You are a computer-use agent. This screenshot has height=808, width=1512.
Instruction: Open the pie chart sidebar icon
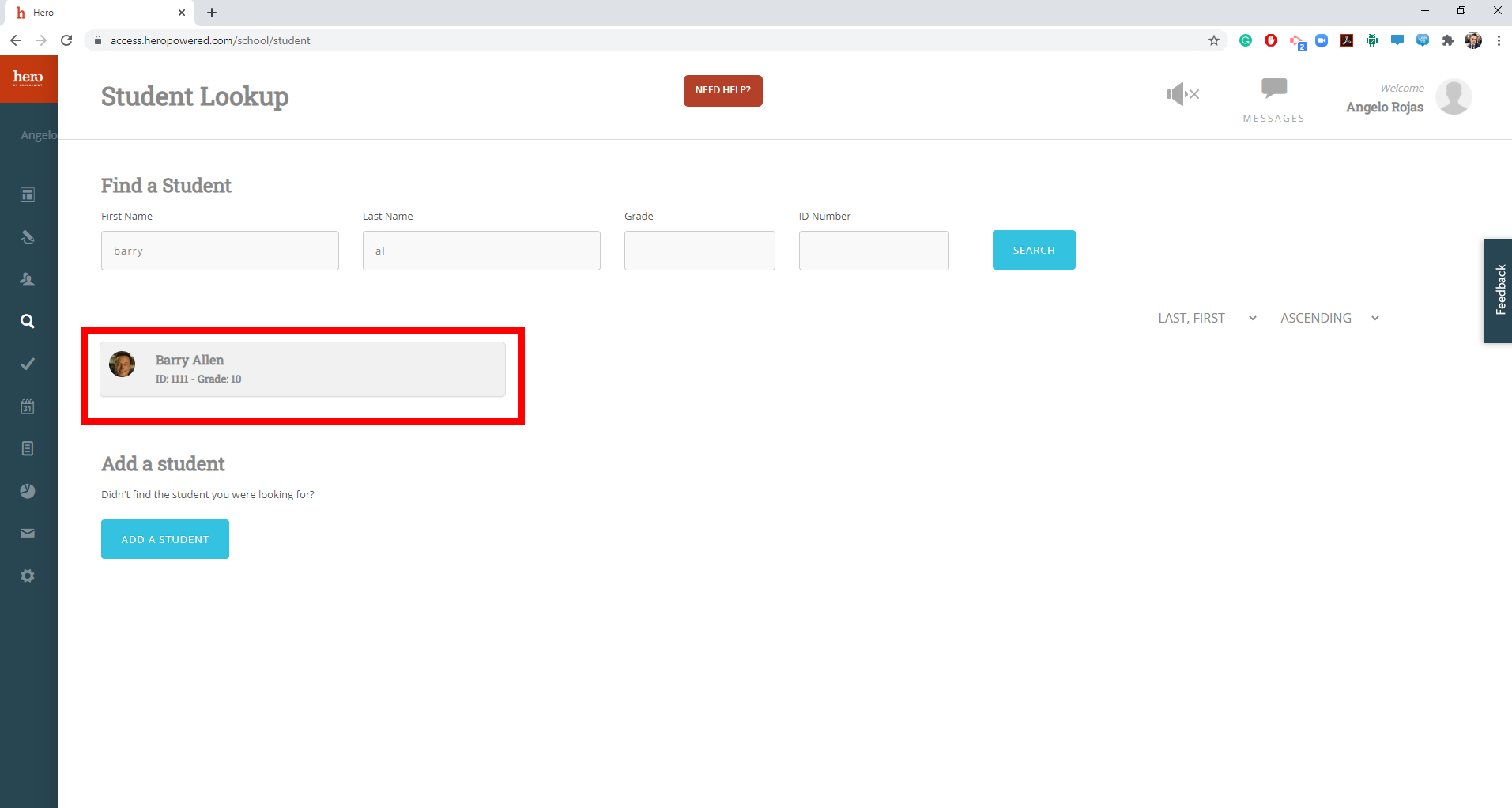28,491
